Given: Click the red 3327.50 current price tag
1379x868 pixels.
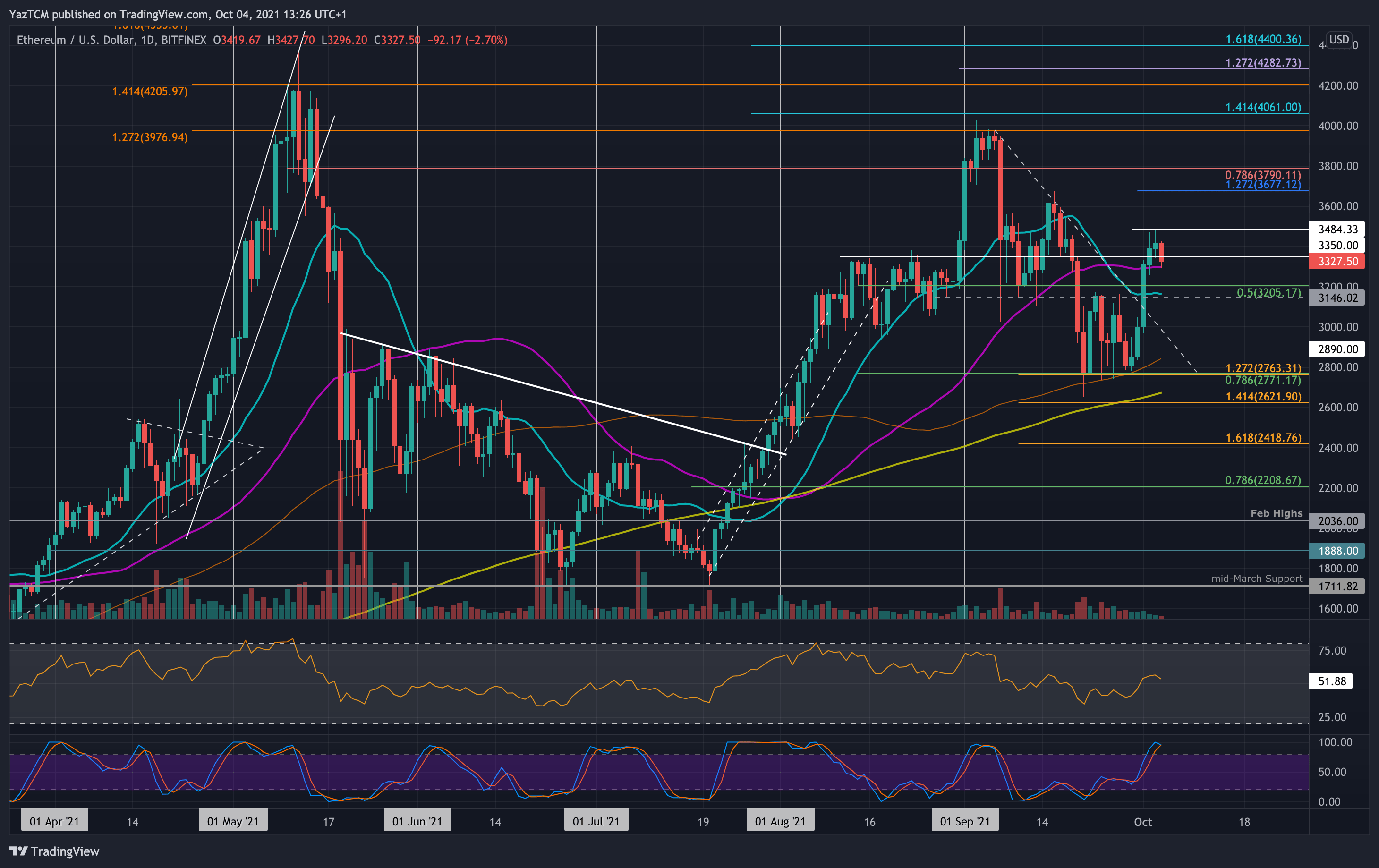Looking at the screenshot, I should [x=1337, y=261].
